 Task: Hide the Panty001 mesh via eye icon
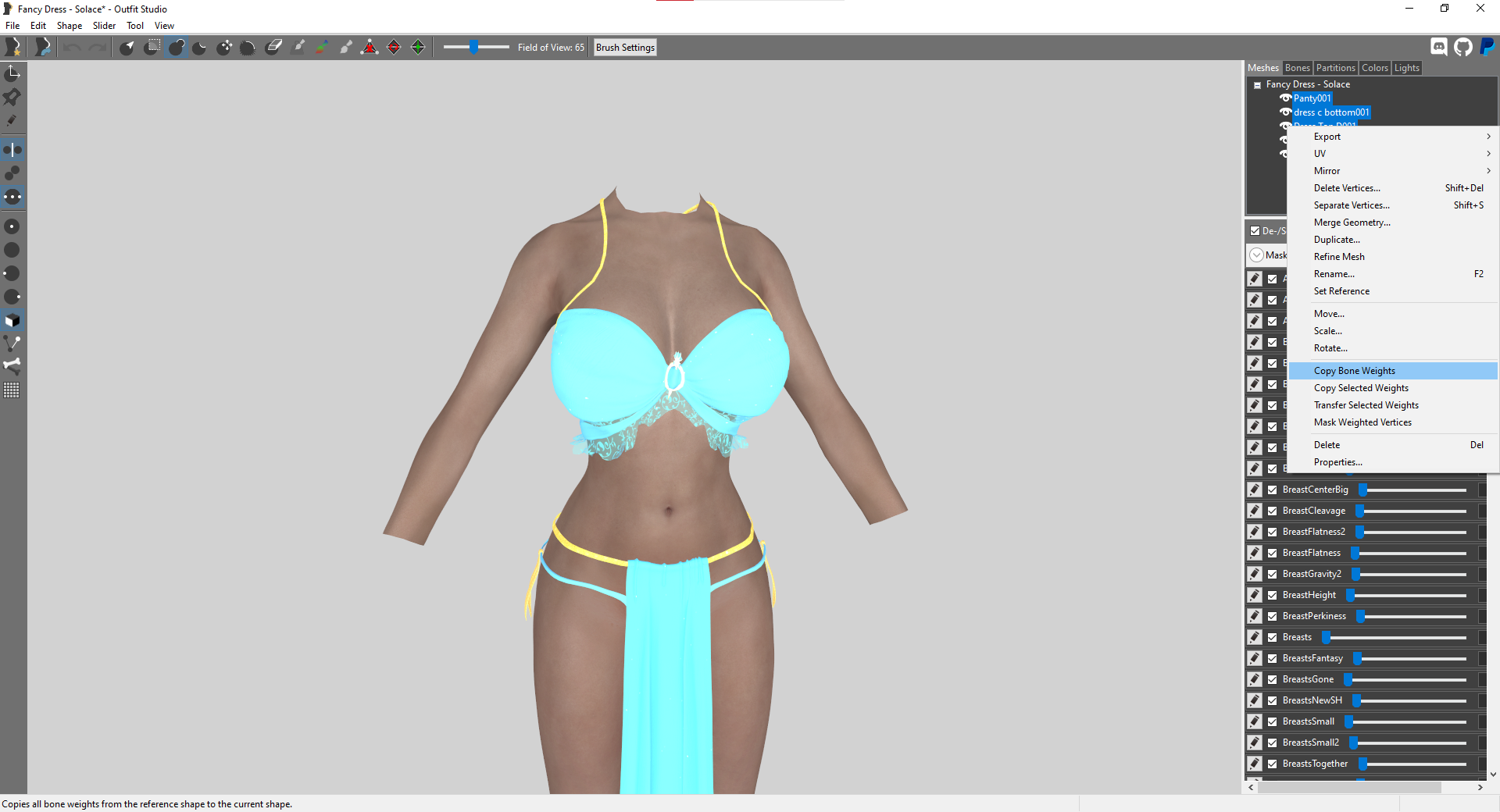[1285, 98]
